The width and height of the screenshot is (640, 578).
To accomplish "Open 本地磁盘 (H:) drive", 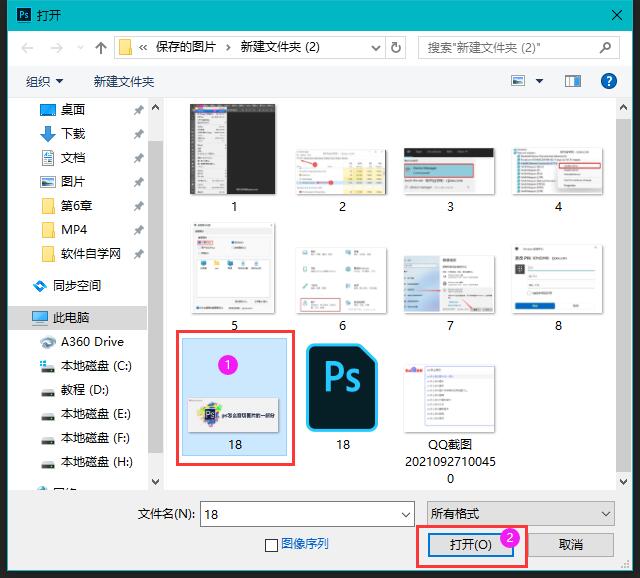I will point(96,462).
